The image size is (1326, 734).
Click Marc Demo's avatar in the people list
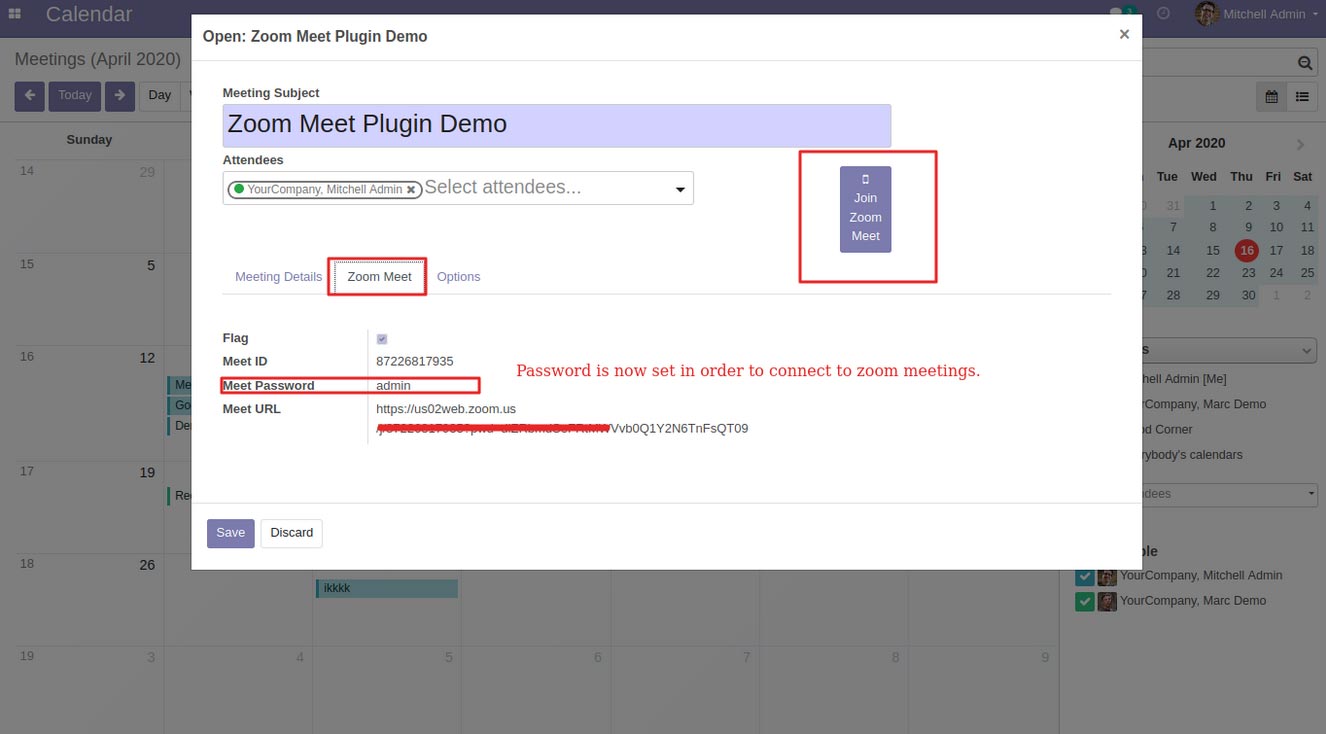coord(1107,602)
